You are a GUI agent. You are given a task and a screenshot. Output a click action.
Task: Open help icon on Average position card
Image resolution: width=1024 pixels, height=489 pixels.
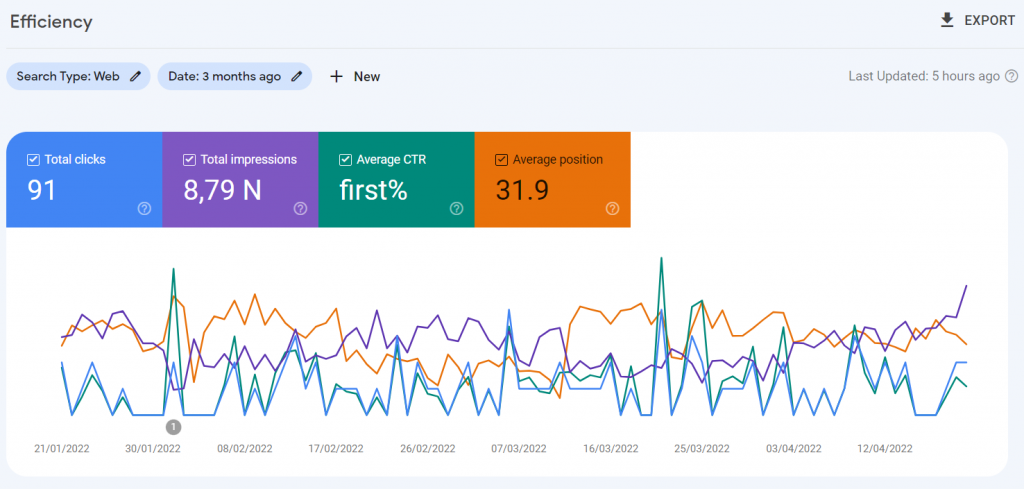click(x=613, y=208)
